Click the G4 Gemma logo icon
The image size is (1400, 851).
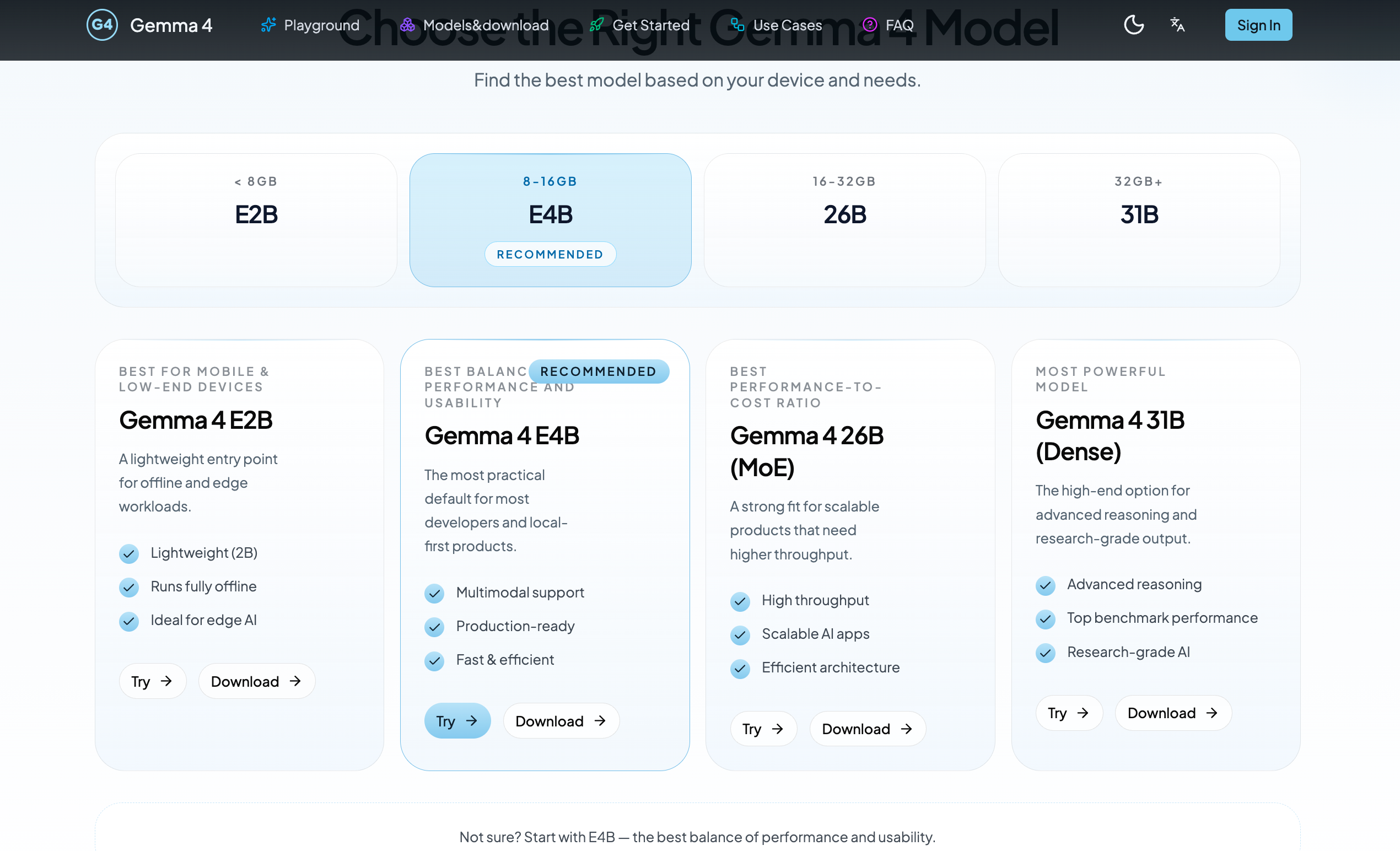[102, 24]
